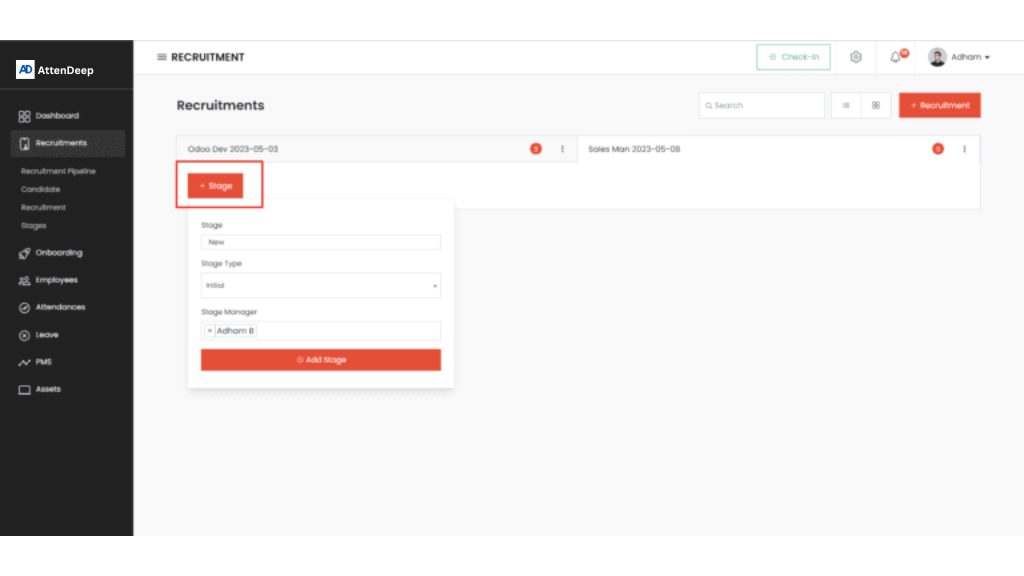Viewport: 1024px width, 576px height.
Task: Open notifications bell icon
Action: click(x=895, y=57)
